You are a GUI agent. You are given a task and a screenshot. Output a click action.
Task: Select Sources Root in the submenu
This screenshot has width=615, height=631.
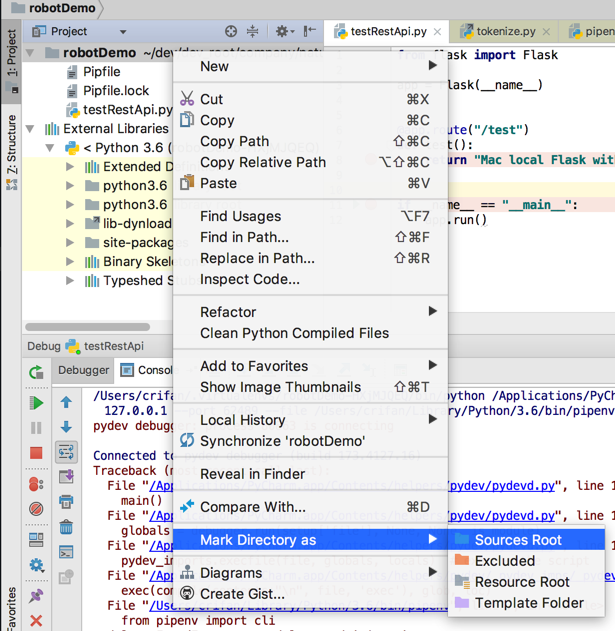pyautogui.click(x=517, y=540)
